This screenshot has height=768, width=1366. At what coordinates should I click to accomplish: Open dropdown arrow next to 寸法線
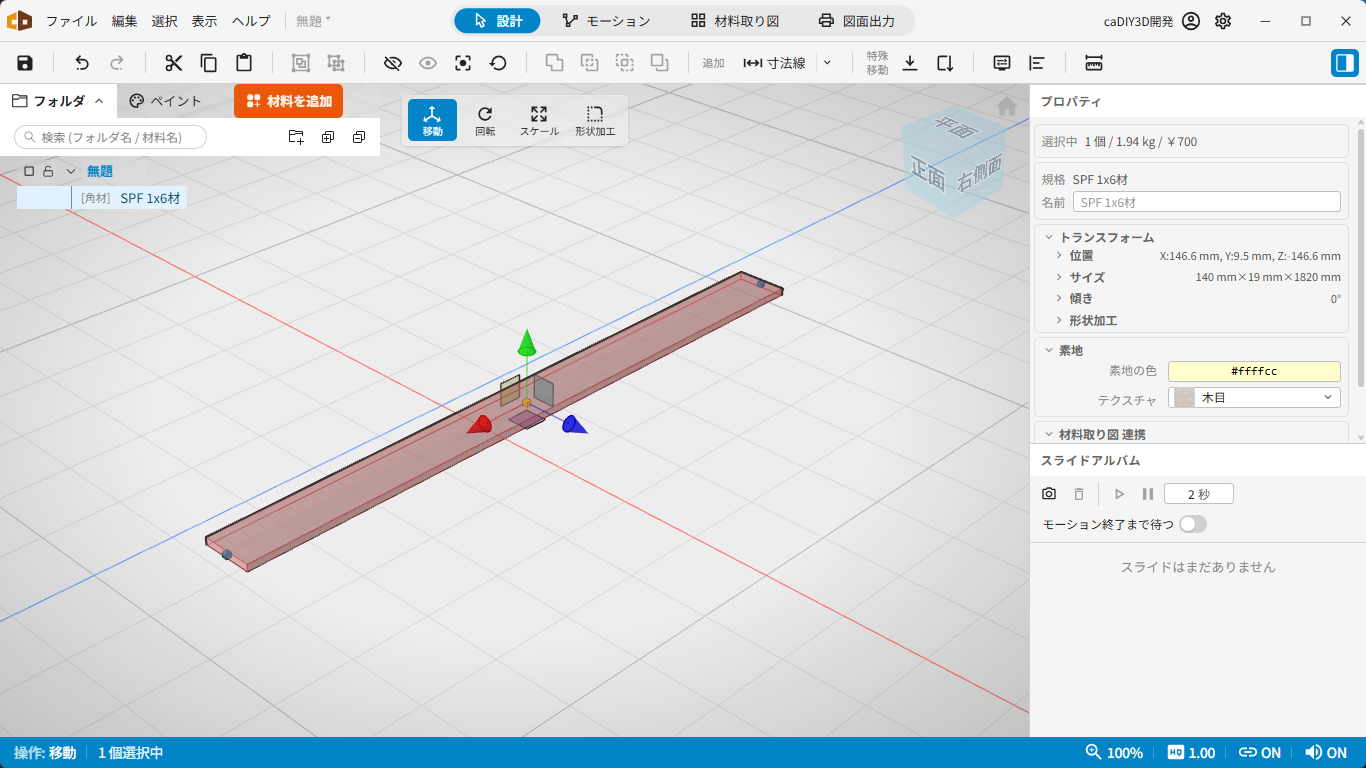(x=827, y=63)
